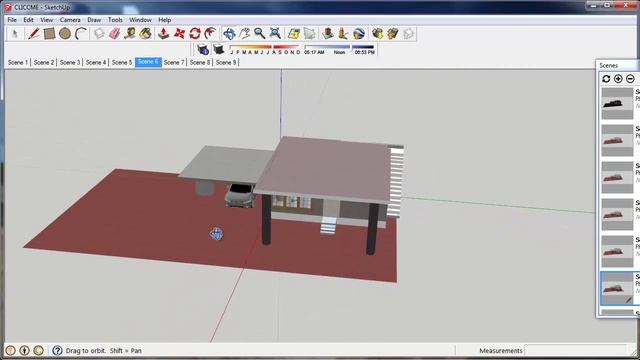Select the Rectangle tool
The height and width of the screenshot is (360, 640).
coord(49,34)
